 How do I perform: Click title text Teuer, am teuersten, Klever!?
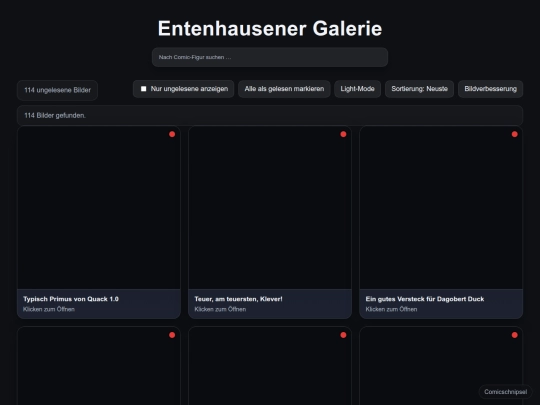click(x=238, y=299)
